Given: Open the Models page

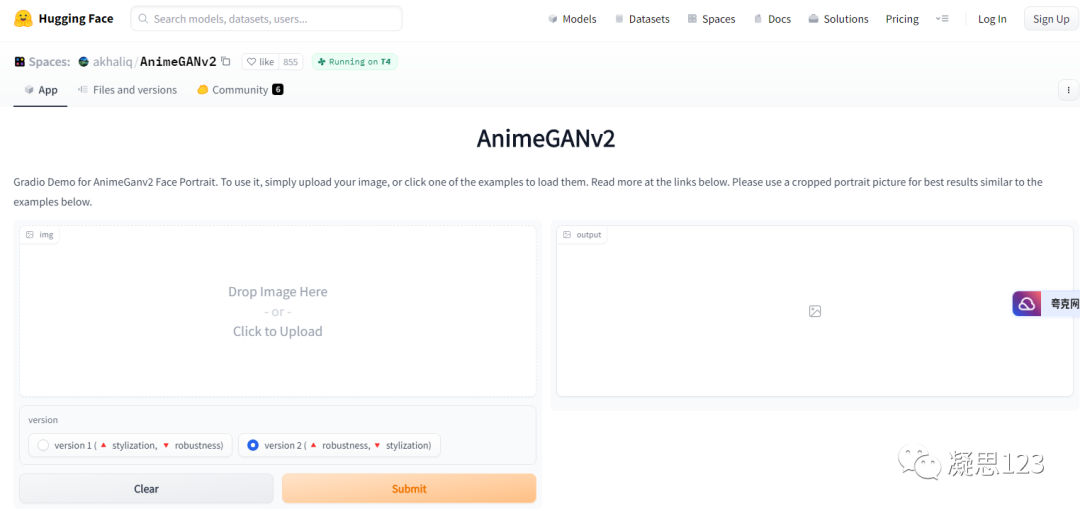Looking at the screenshot, I should (x=572, y=19).
